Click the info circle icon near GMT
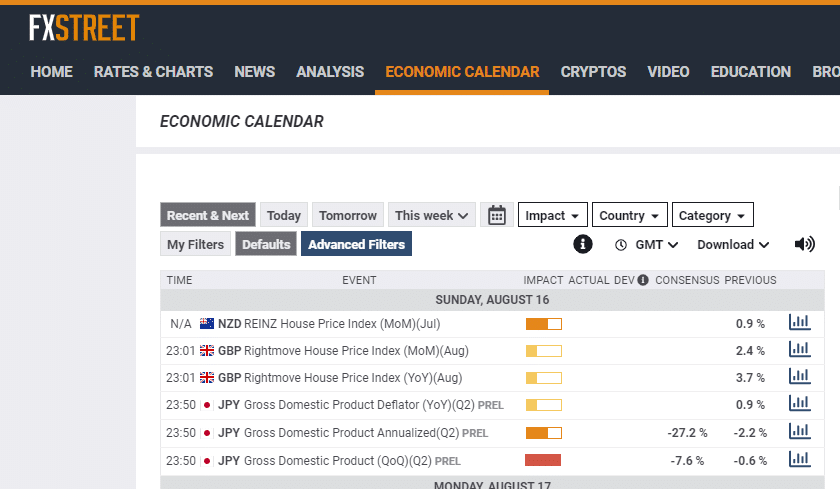 [582, 244]
